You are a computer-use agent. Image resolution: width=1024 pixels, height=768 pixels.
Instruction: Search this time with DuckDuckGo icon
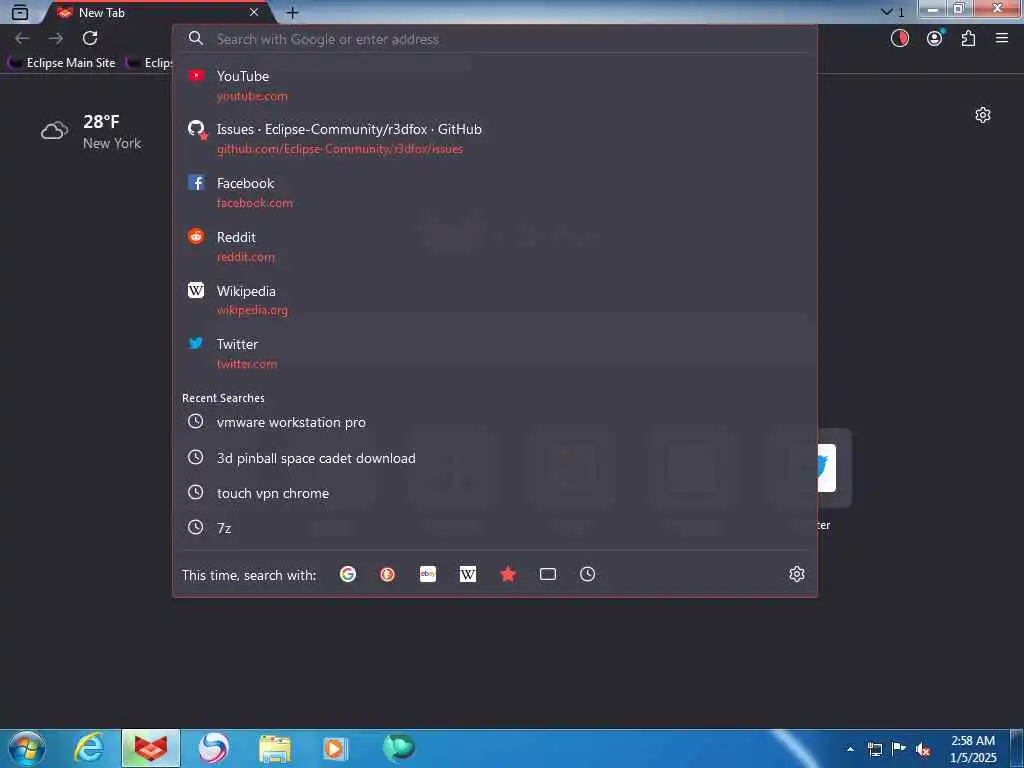tap(387, 574)
